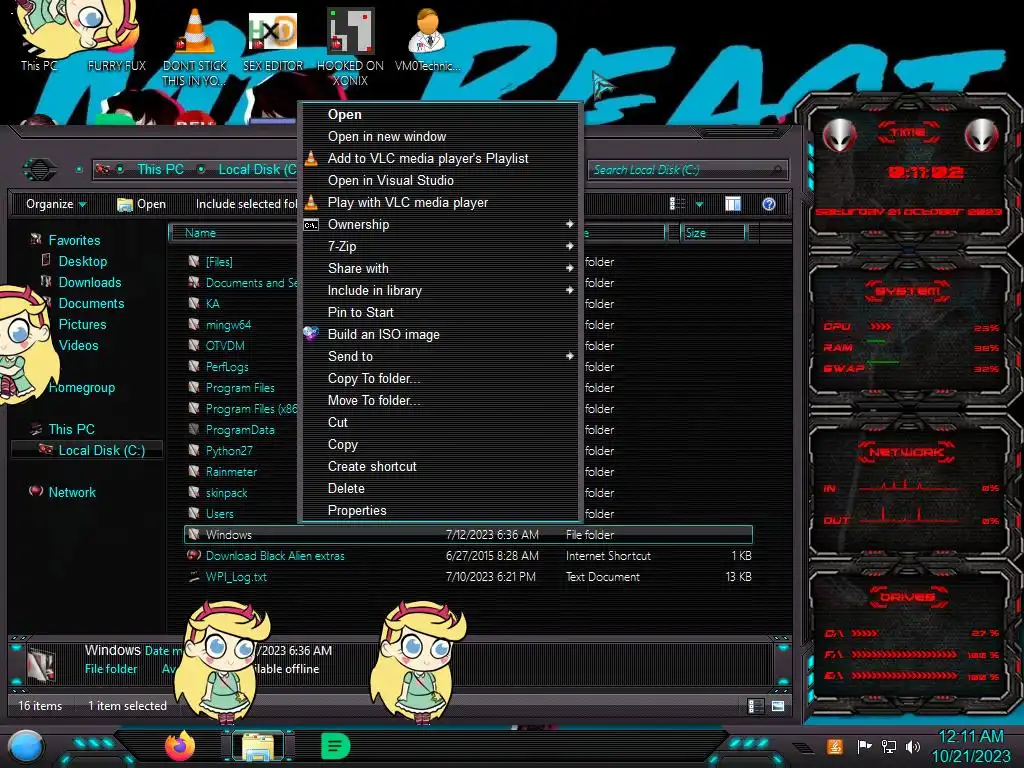
Task: Click the search magnifier icon
Action: point(776,170)
